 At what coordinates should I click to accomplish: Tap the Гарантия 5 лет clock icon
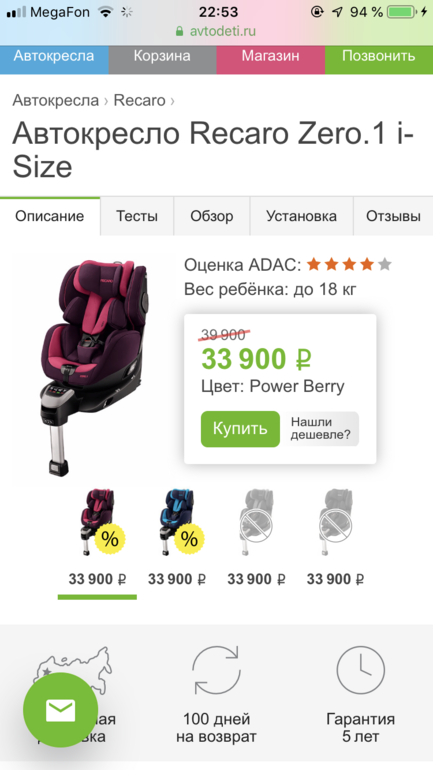pyautogui.click(x=361, y=670)
